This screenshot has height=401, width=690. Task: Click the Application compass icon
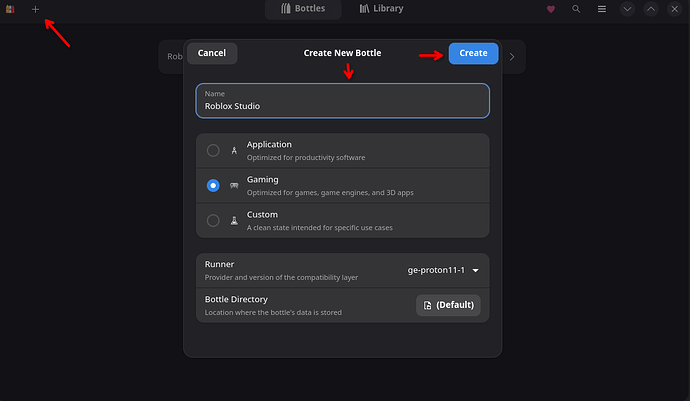pyautogui.click(x=234, y=151)
